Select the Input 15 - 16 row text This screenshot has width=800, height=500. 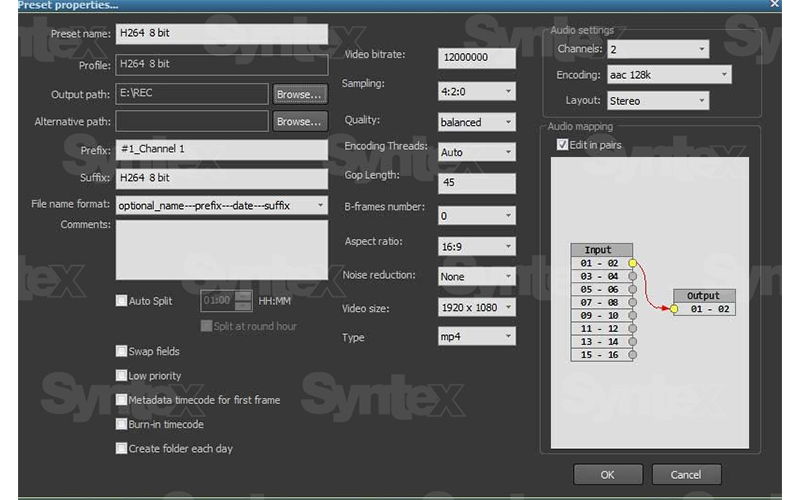pyautogui.click(x=599, y=355)
